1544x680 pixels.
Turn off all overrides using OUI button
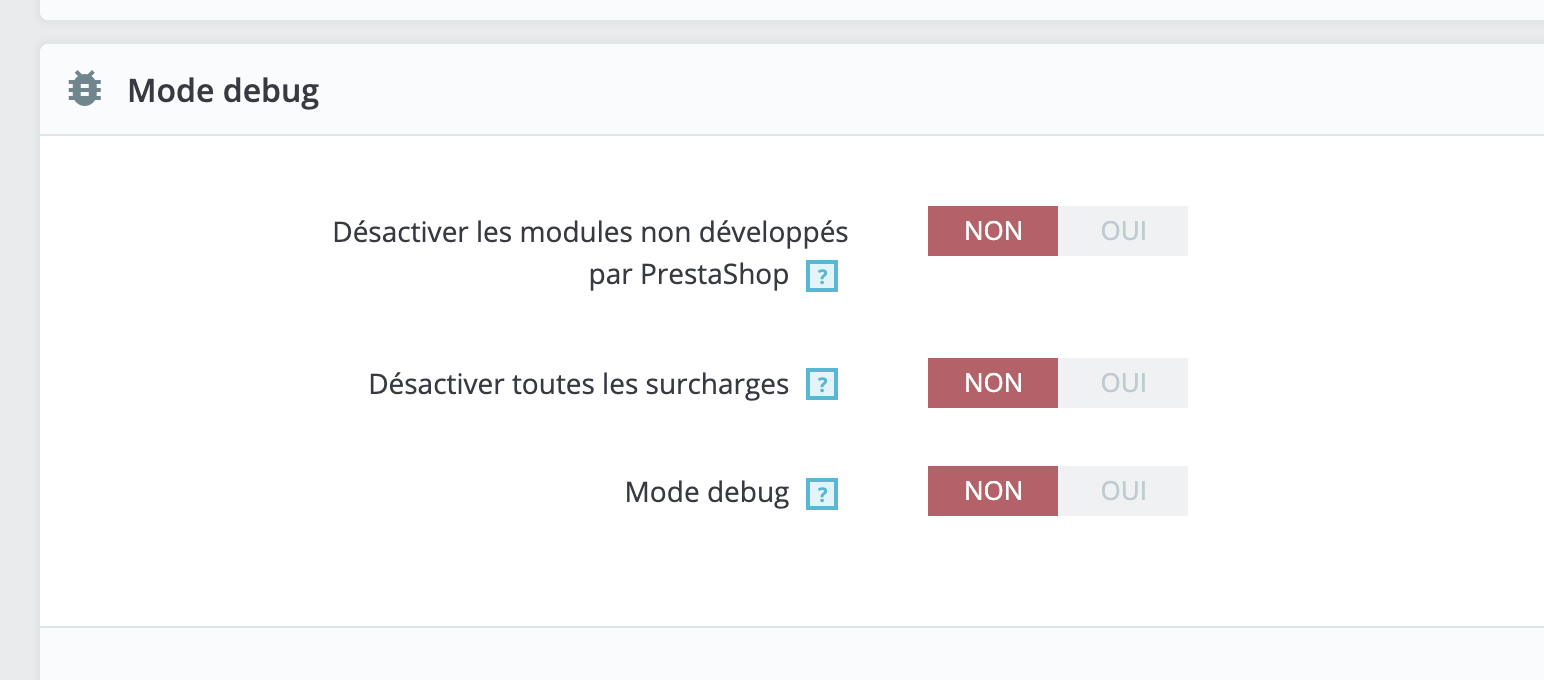[x=1123, y=383]
